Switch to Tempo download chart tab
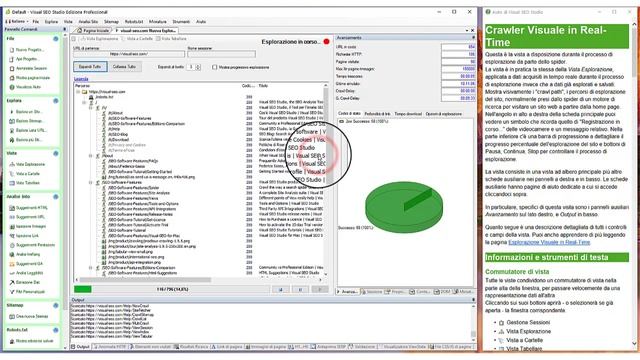Screen dimensions: 640x360 pos(408,114)
